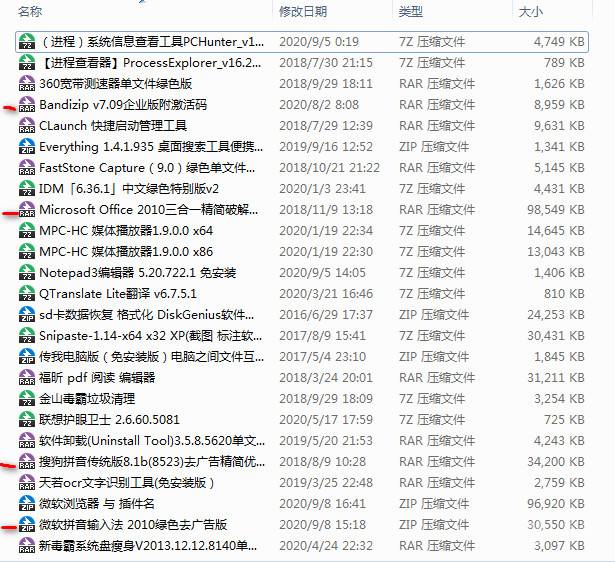The image size is (615, 562).
Task: Select file name FastStone Capture（9.0）绿色单文件
Action: click(x=147, y=168)
